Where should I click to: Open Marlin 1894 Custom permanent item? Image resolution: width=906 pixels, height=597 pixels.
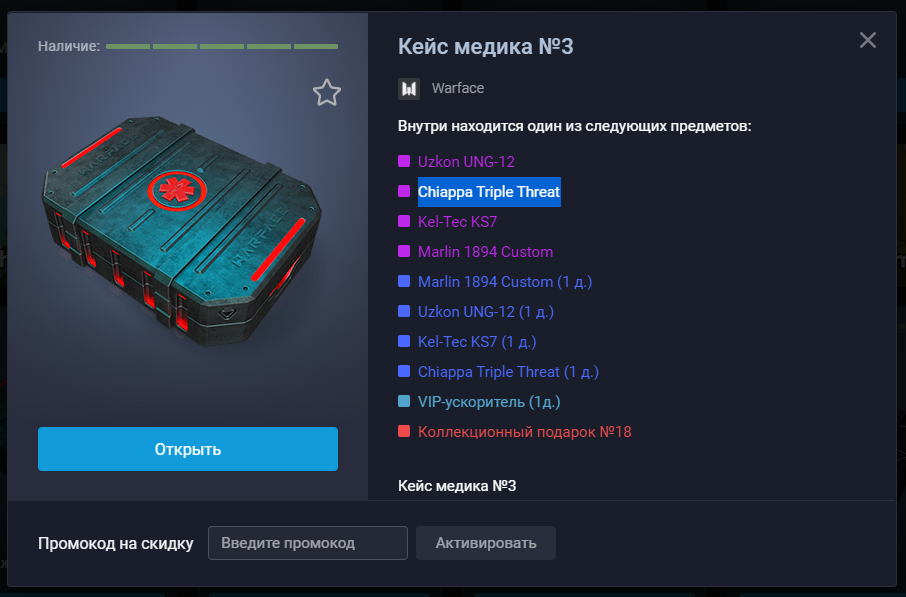(x=485, y=252)
